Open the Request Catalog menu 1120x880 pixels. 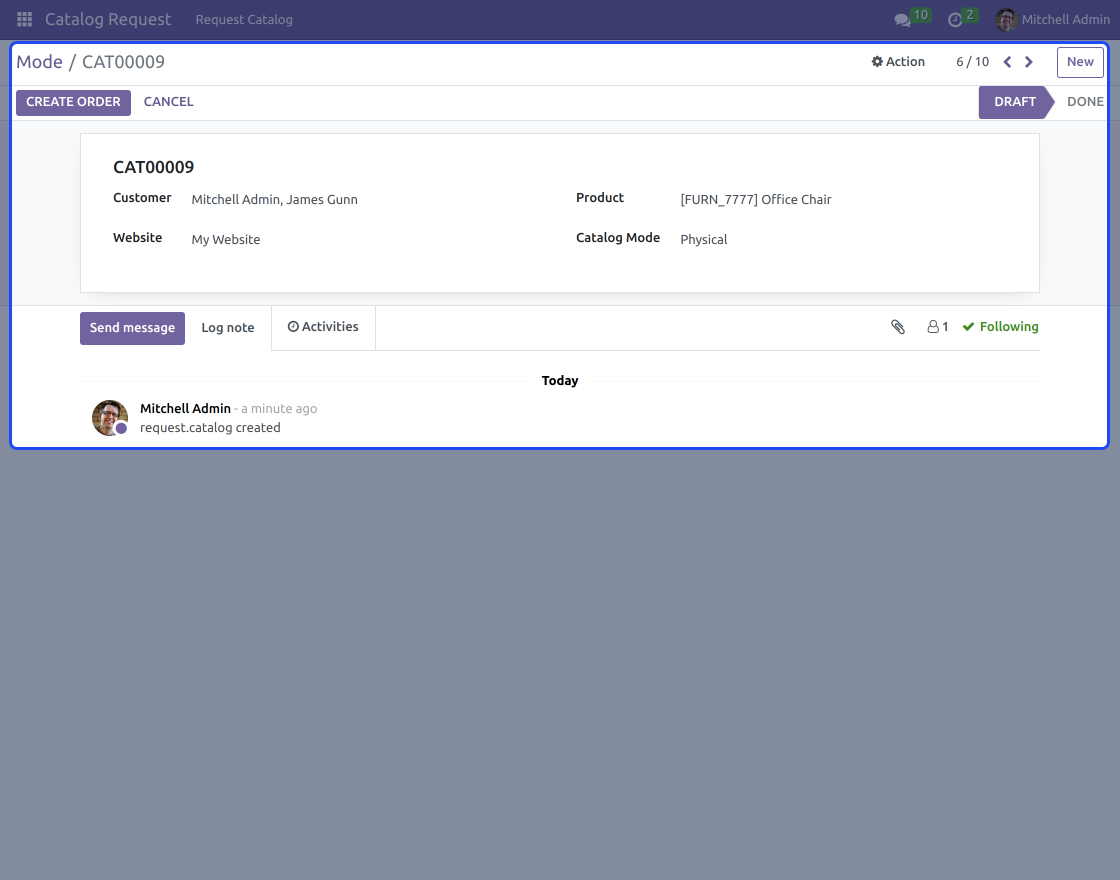[244, 19]
